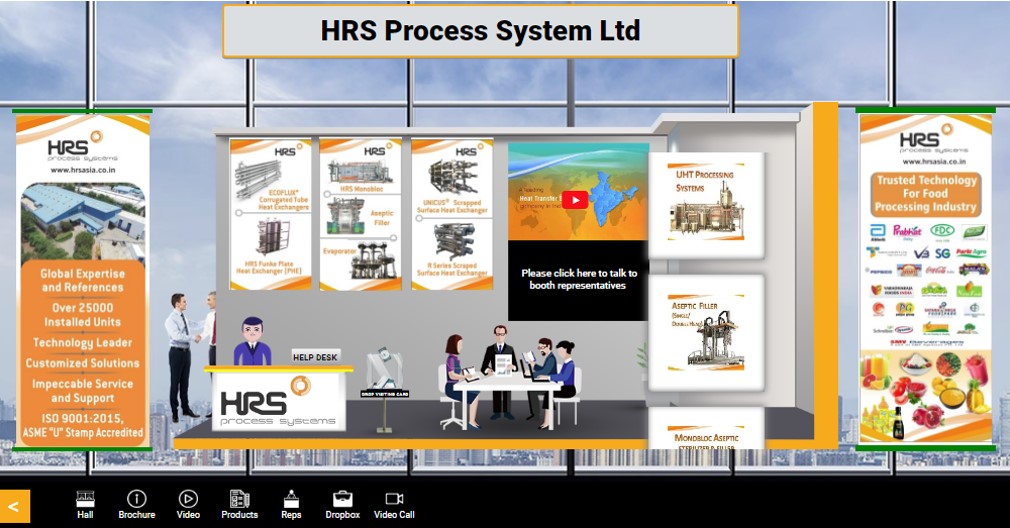Open the UHT Processing Systems poster
This screenshot has width=1010, height=528.
tap(706, 205)
